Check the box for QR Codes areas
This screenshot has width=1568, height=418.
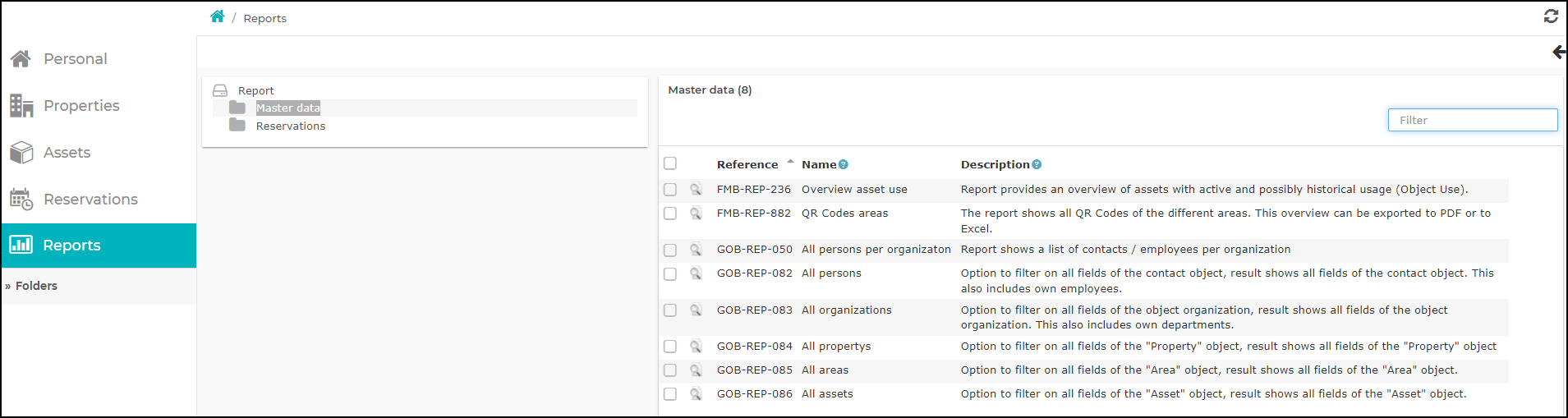click(670, 214)
